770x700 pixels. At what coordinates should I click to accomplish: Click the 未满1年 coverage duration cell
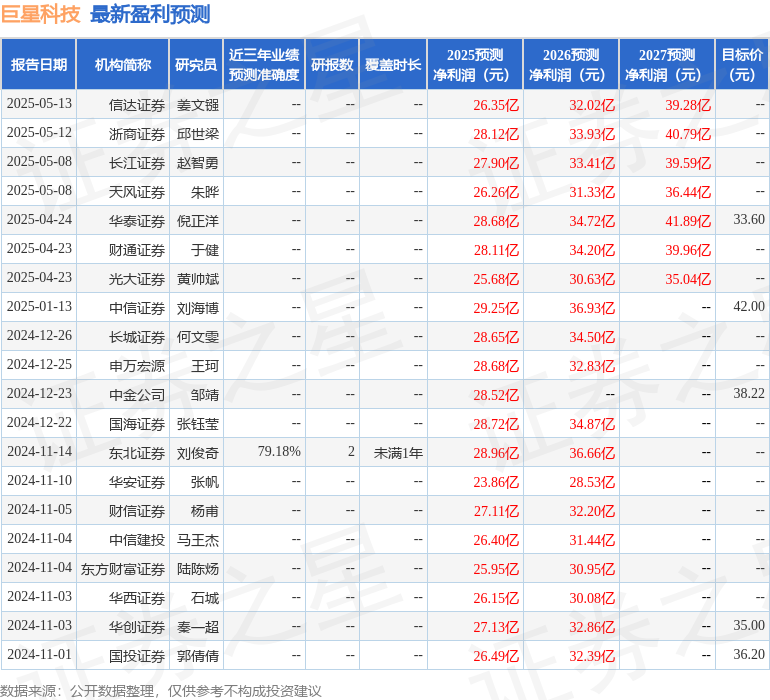point(398,452)
